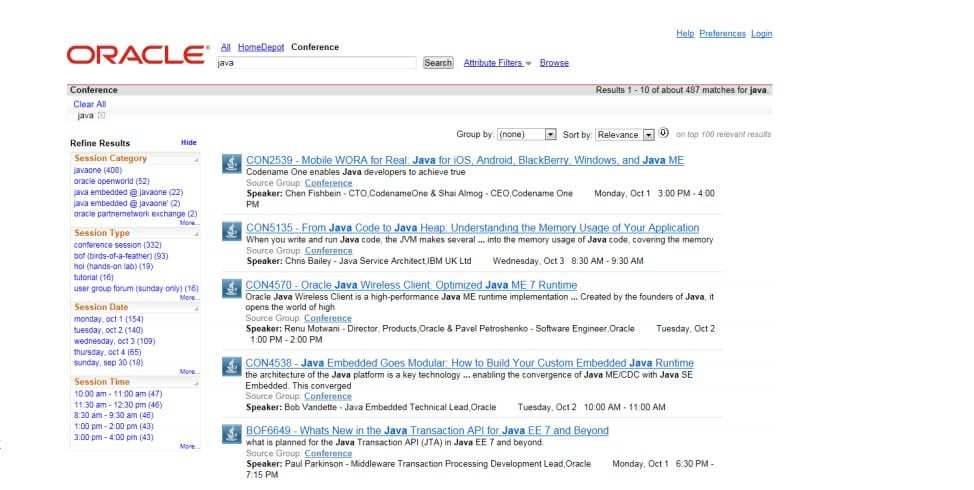Image resolution: width=974 pixels, height=490 pixels.
Task: Switch to the HomeDepot source tab
Action: pyautogui.click(x=260, y=47)
